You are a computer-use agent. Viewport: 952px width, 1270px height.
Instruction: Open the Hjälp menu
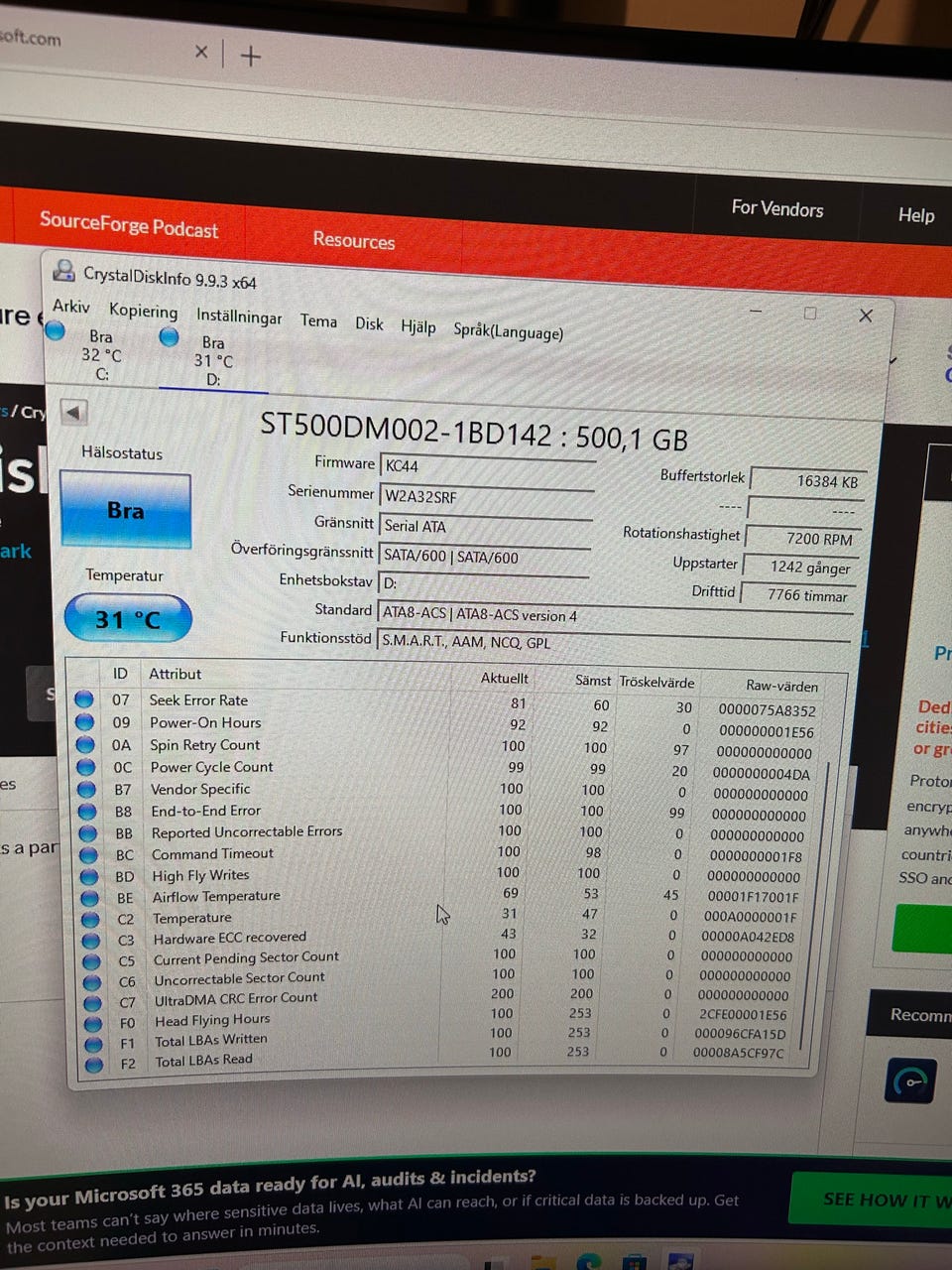point(418,326)
